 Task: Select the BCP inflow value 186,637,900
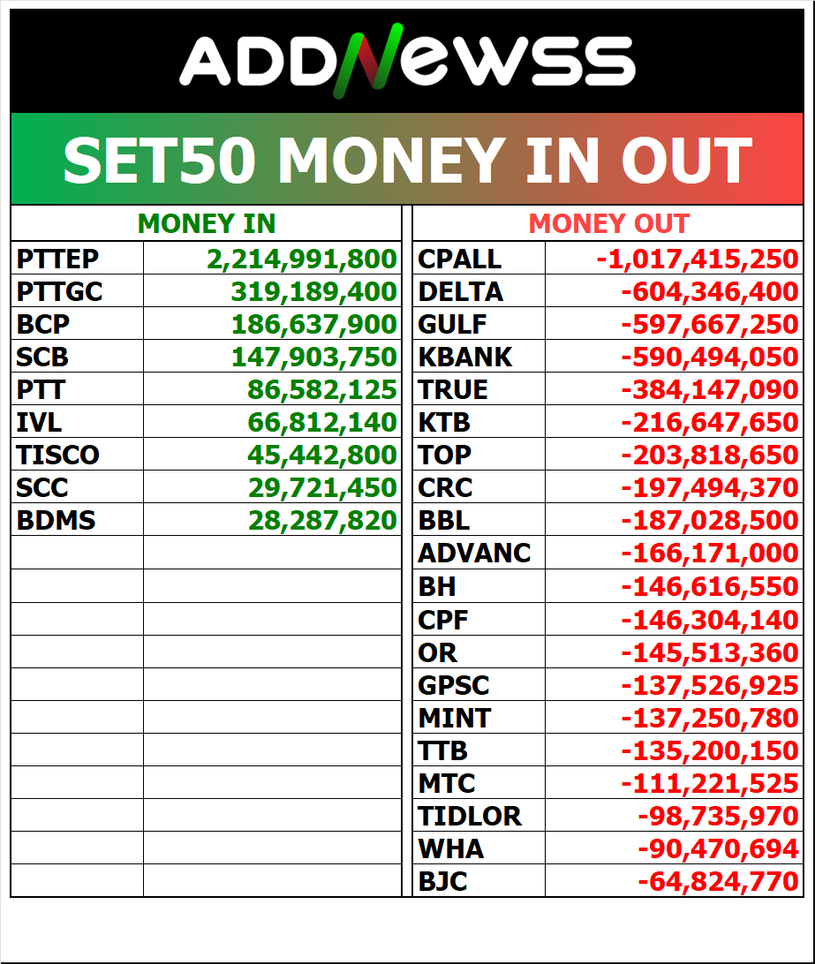314,325
